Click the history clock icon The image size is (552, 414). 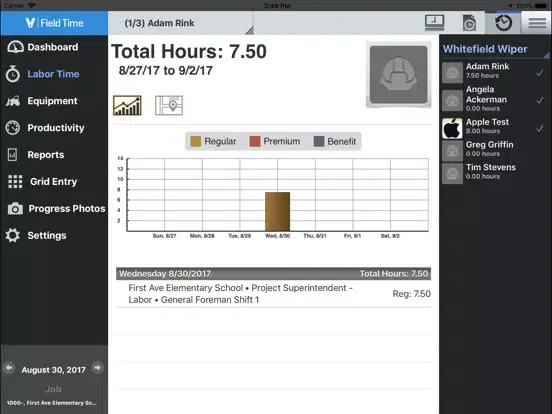click(503, 23)
